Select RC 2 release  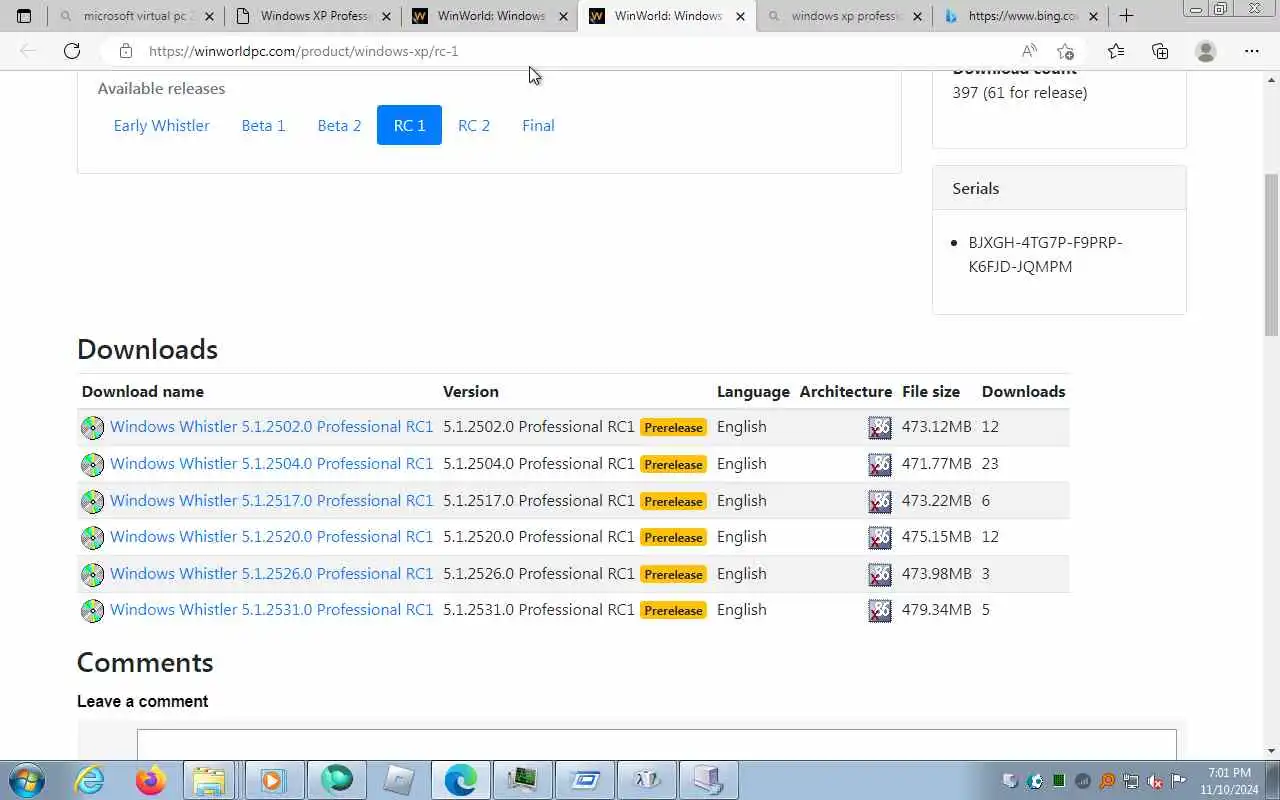pyautogui.click(x=474, y=125)
